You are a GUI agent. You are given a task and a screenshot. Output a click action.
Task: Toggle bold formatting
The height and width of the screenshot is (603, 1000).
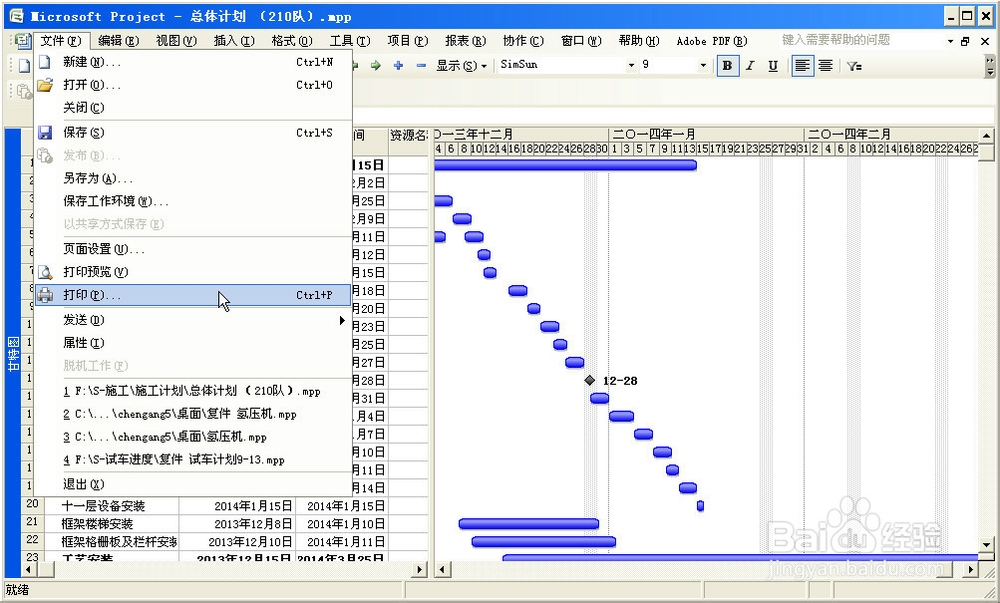727,66
